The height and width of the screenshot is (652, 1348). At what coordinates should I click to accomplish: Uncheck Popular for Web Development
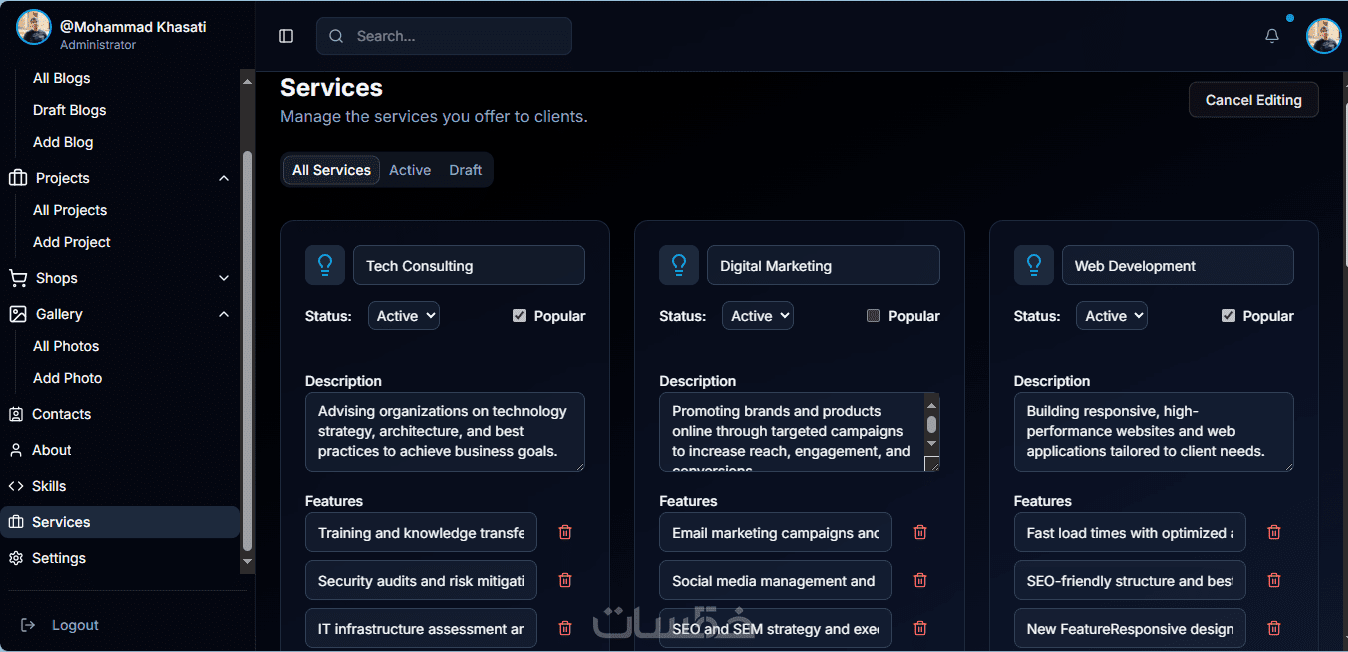pyautogui.click(x=1228, y=316)
